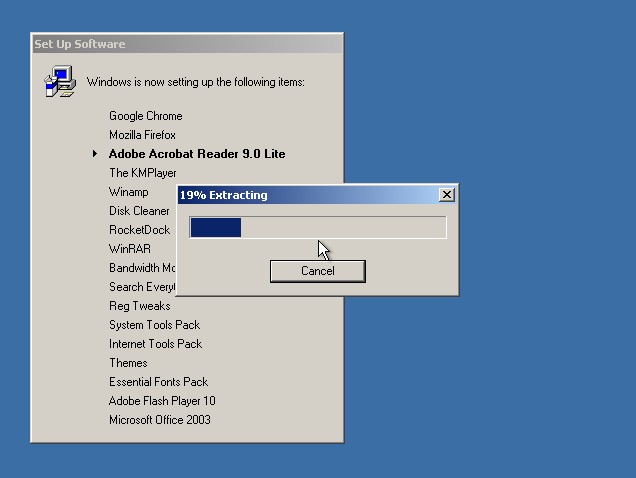The image size is (636, 478).
Task: Click Microsoft Office 2003 entry
Action: click(x=160, y=420)
